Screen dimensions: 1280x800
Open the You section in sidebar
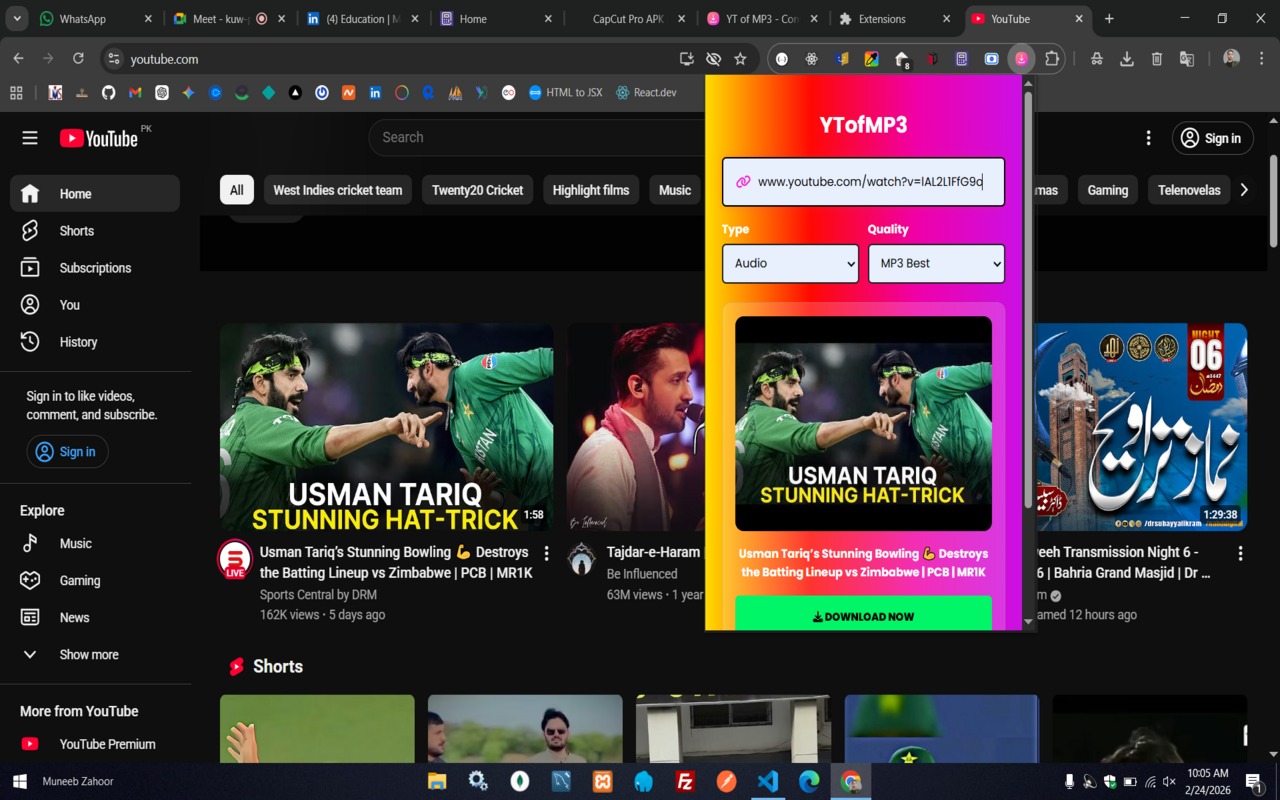[95, 305]
